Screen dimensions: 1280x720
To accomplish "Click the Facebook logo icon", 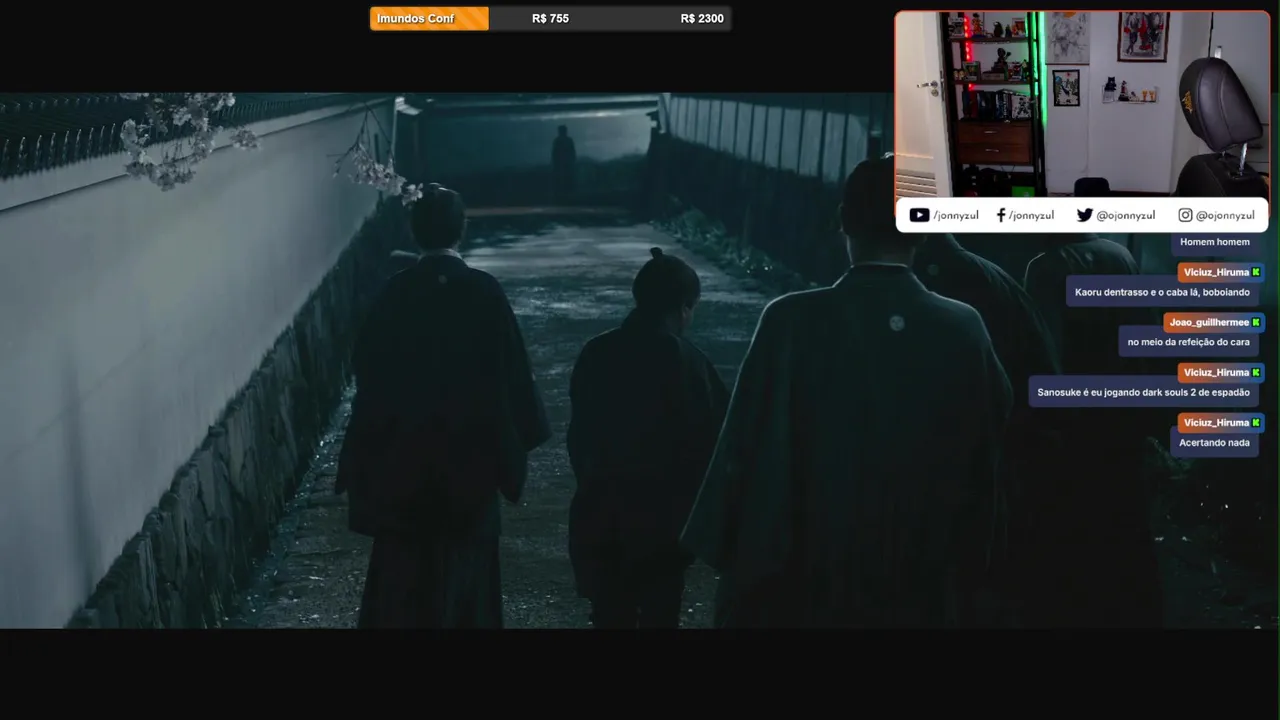I will pos(1001,215).
